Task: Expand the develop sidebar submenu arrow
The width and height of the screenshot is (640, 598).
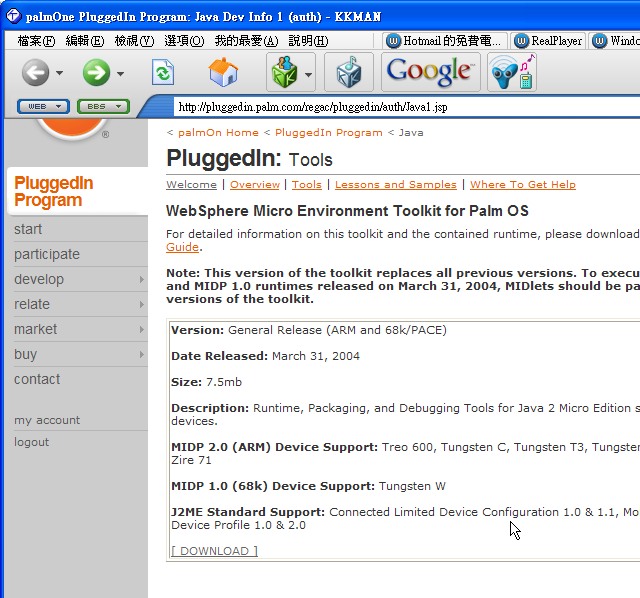Action: pyautogui.click(x=142, y=279)
